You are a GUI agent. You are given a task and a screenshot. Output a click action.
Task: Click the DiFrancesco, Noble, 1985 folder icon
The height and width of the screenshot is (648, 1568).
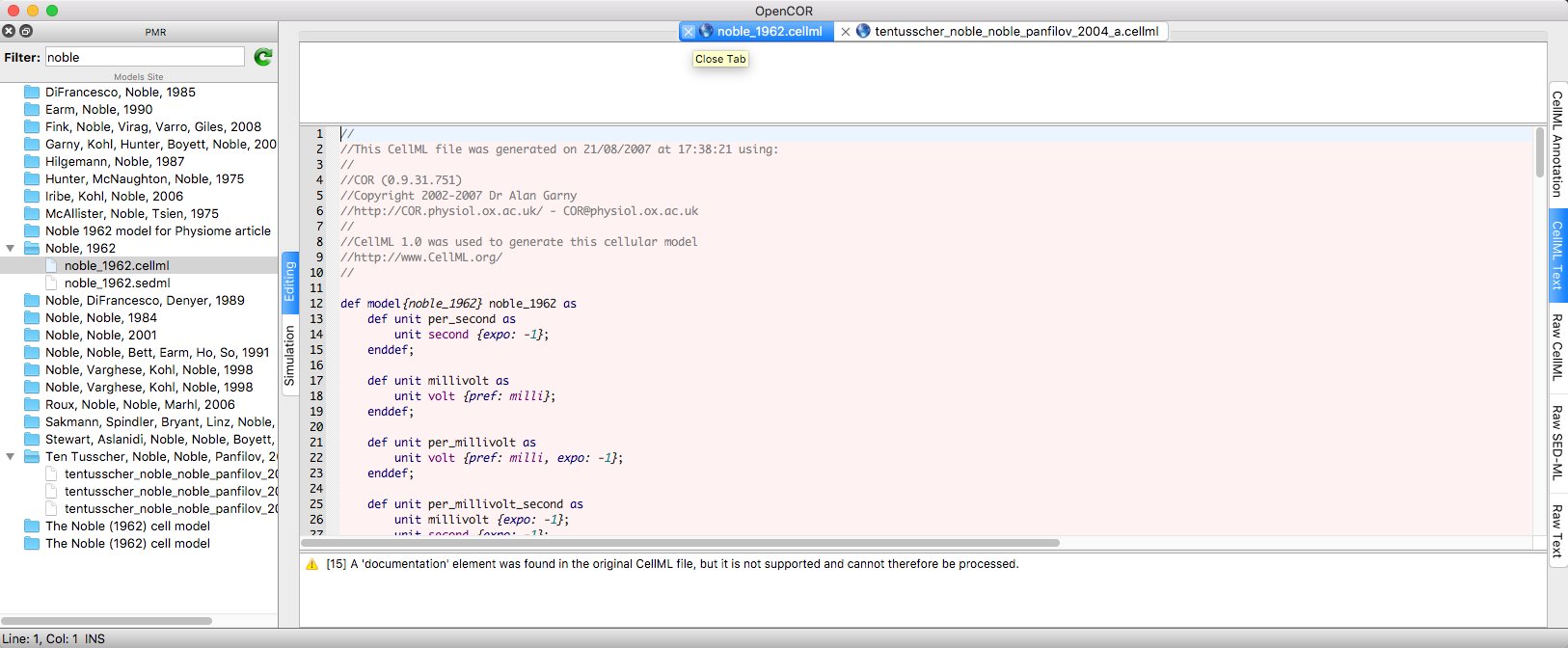(32, 93)
